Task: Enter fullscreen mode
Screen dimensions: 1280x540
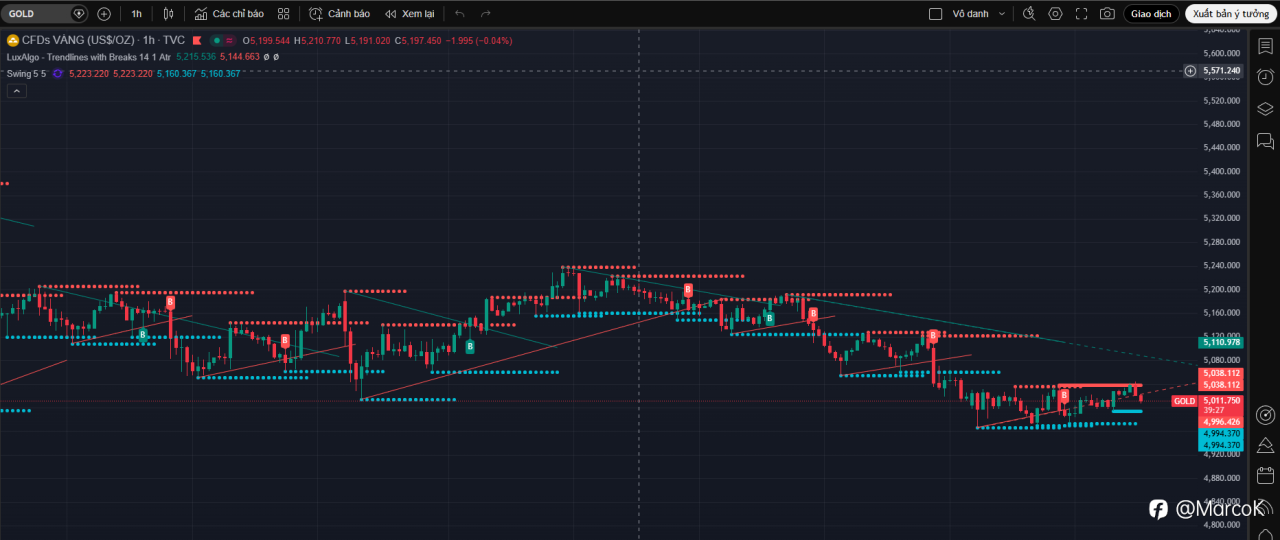Action: [1081, 14]
